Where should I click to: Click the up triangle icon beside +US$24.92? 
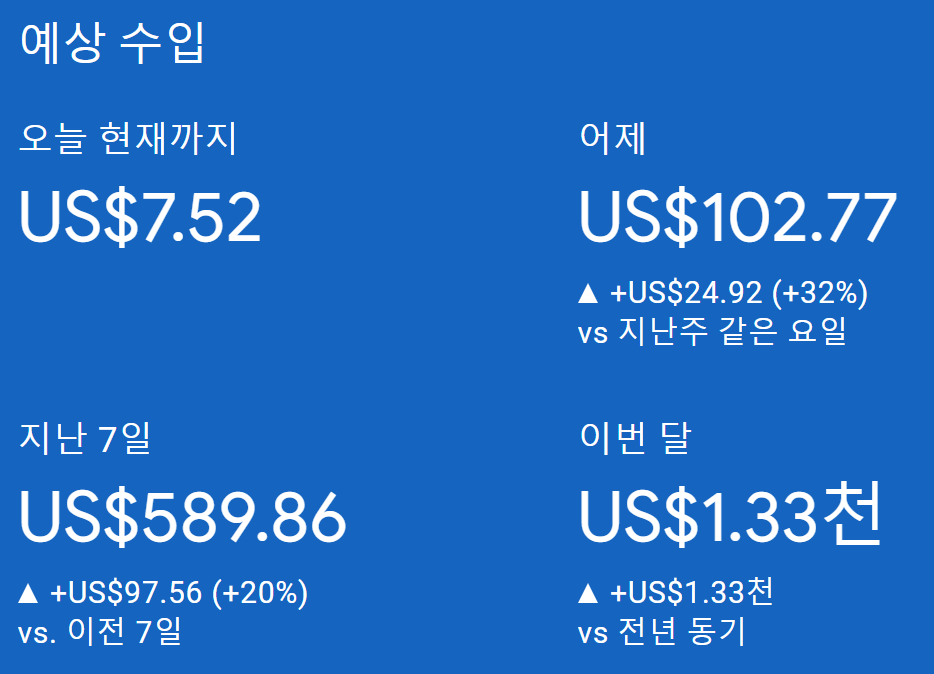pyautogui.click(x=588, y=294)
